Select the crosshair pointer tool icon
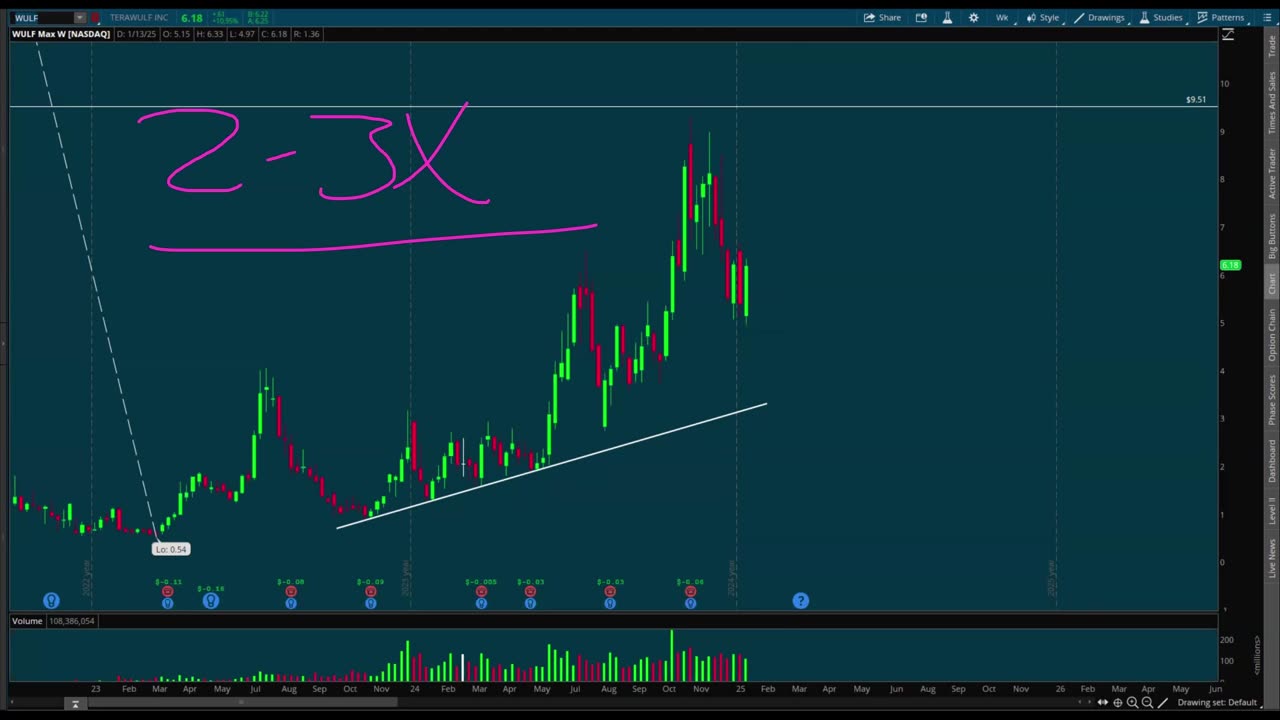 click(x=1117, y=702)
